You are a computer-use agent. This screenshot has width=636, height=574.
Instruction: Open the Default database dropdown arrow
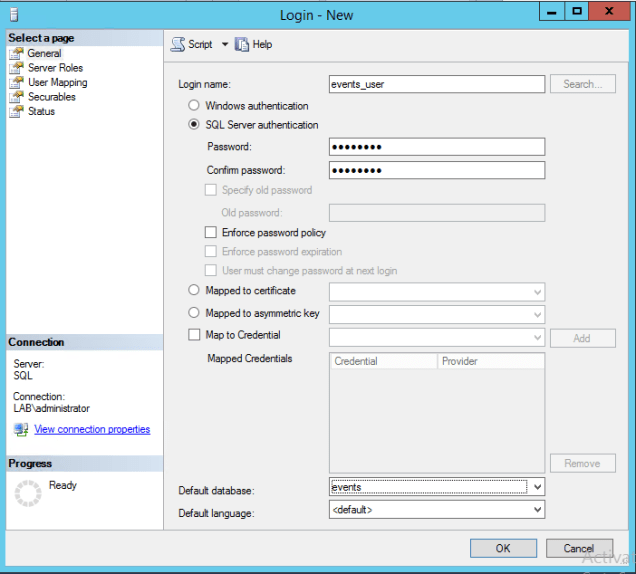tap(537, 487)
